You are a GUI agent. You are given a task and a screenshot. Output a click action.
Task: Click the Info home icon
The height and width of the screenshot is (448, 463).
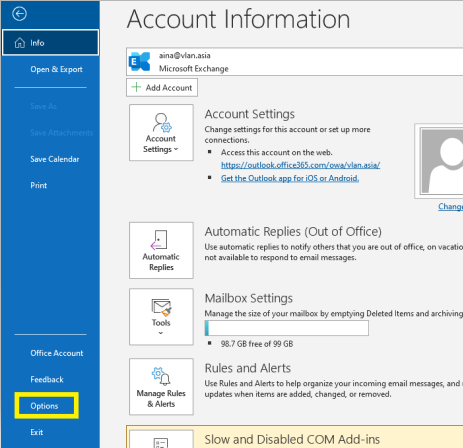(20, 43)
